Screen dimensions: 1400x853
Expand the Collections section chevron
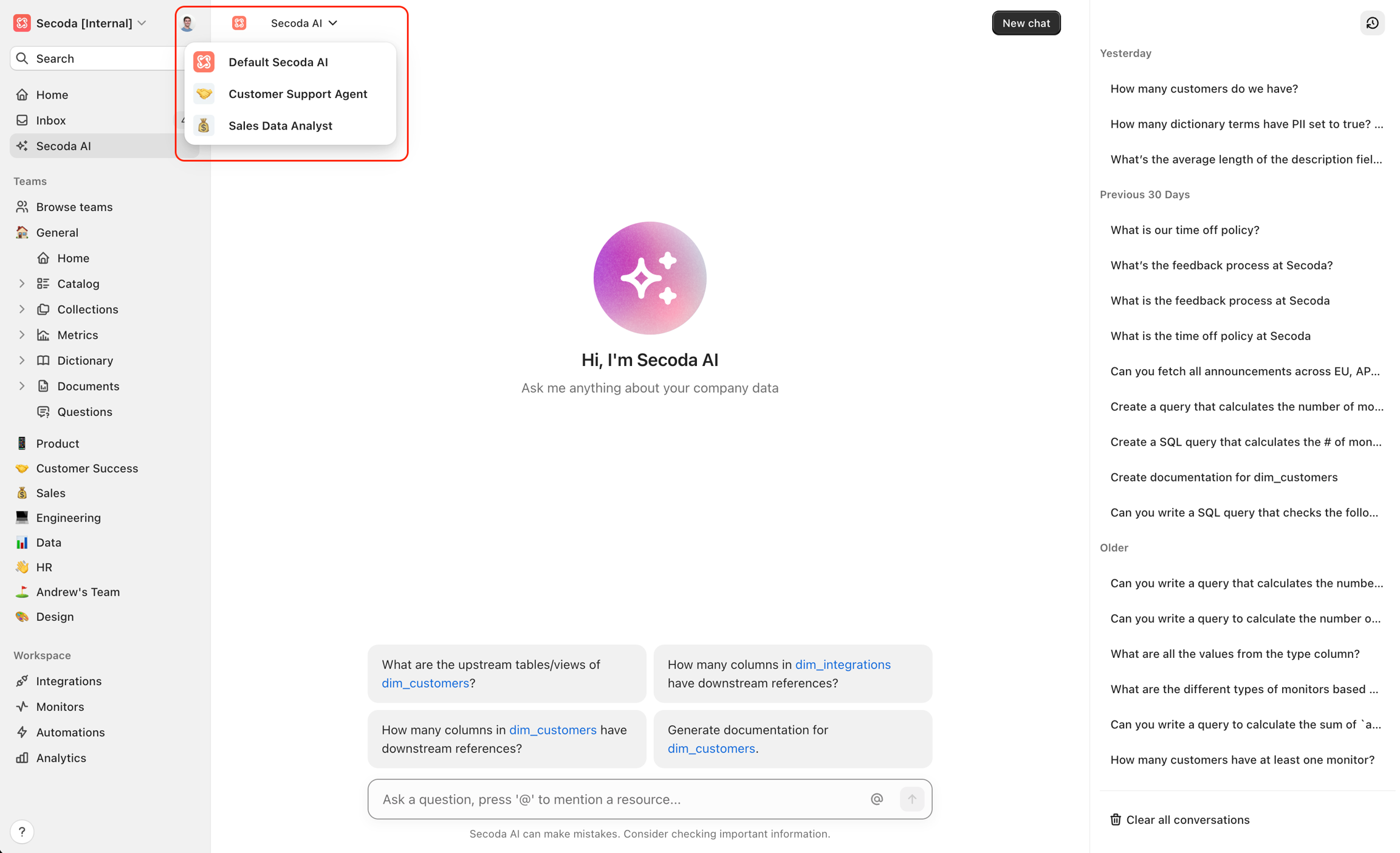[22, 309]
